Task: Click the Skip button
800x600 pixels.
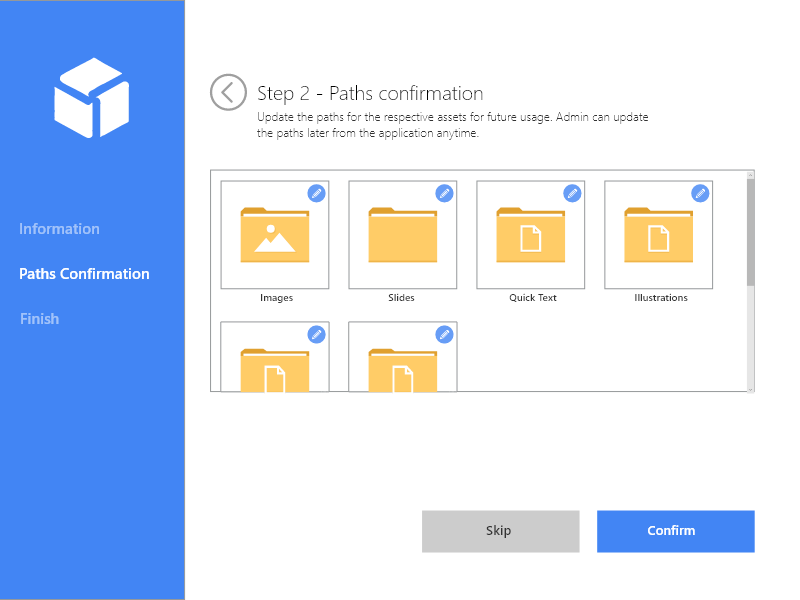Action: [x=500, y=531]
